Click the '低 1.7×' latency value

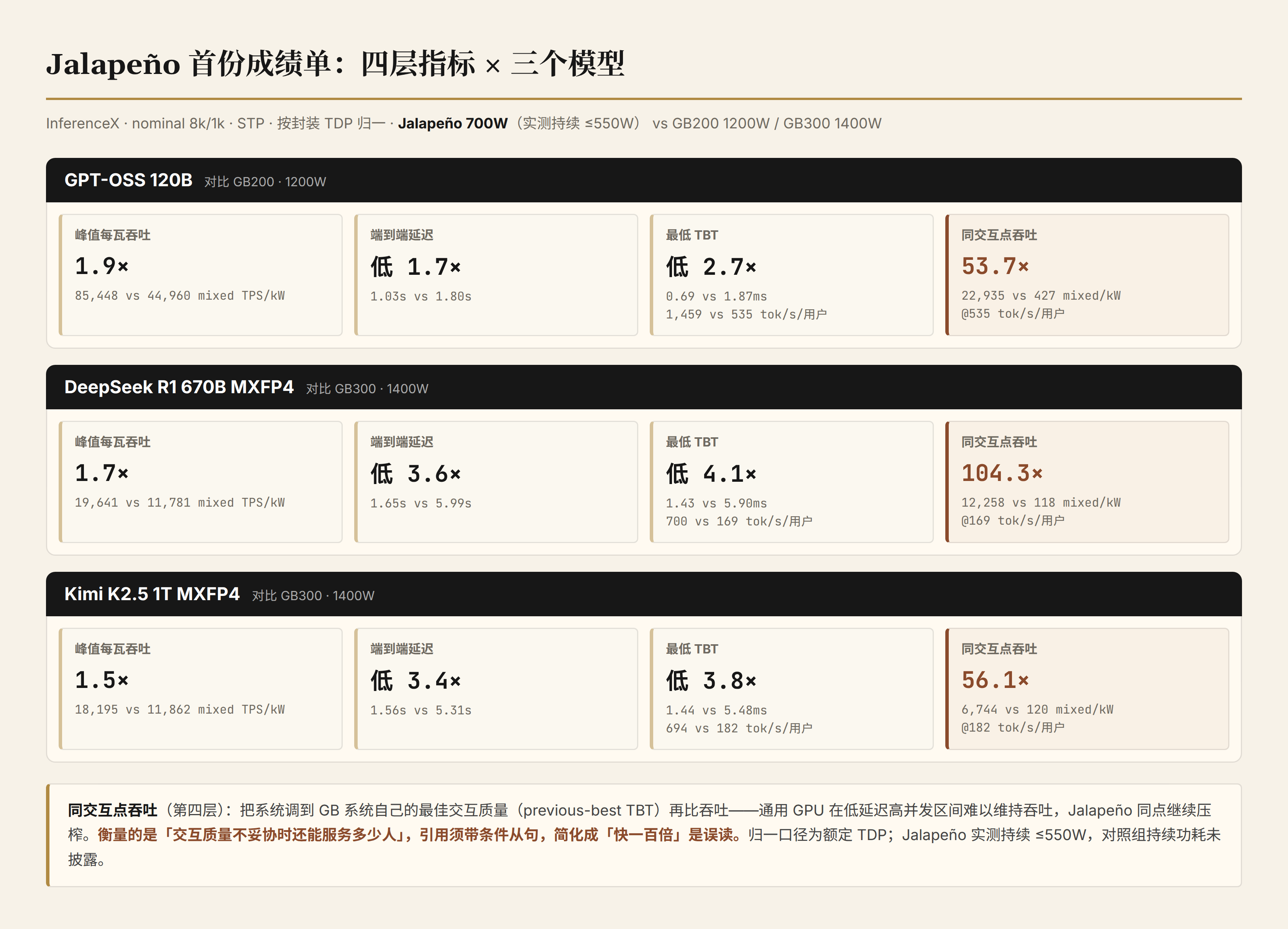click(416, 266)
